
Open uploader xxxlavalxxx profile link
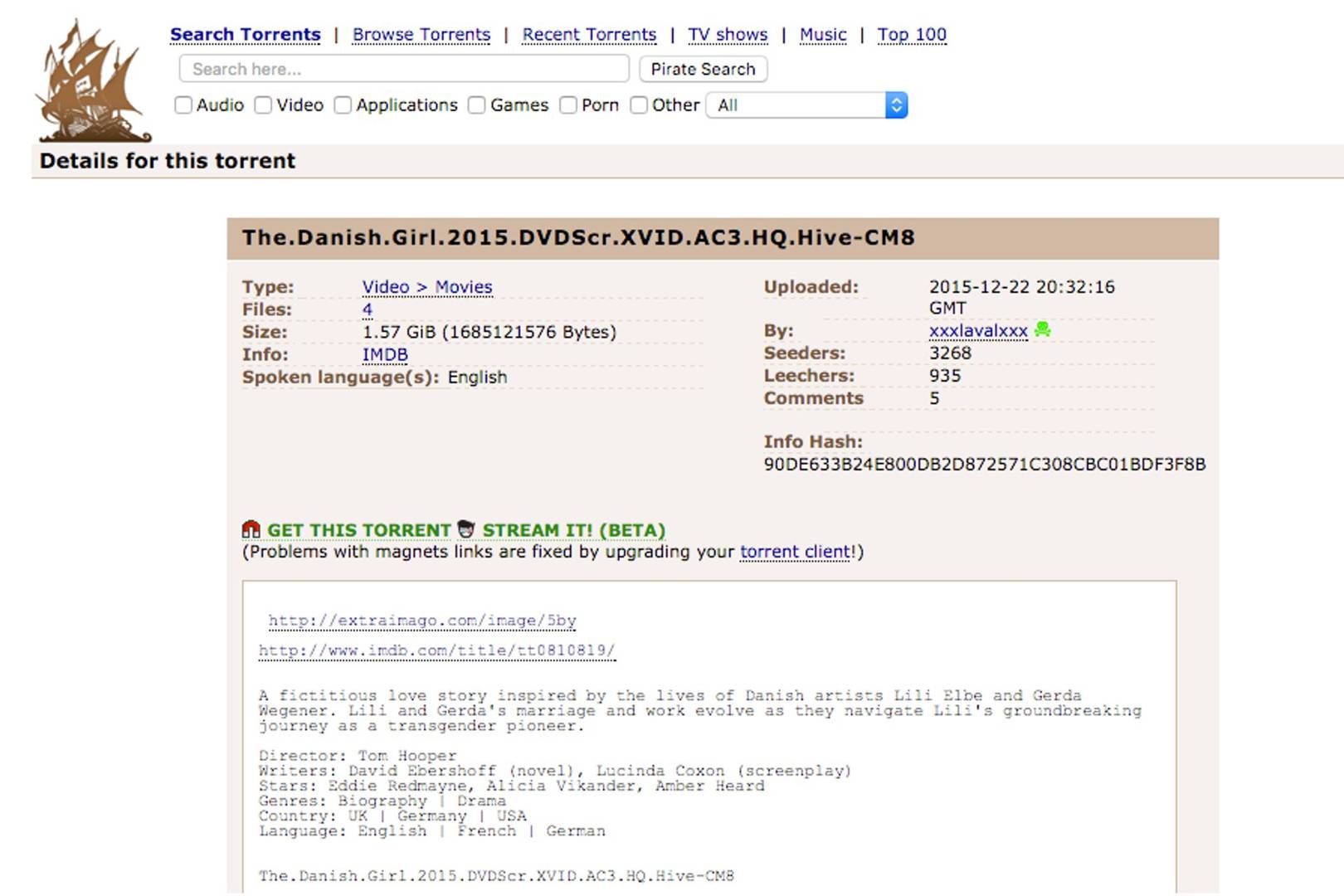pos(978,330)
